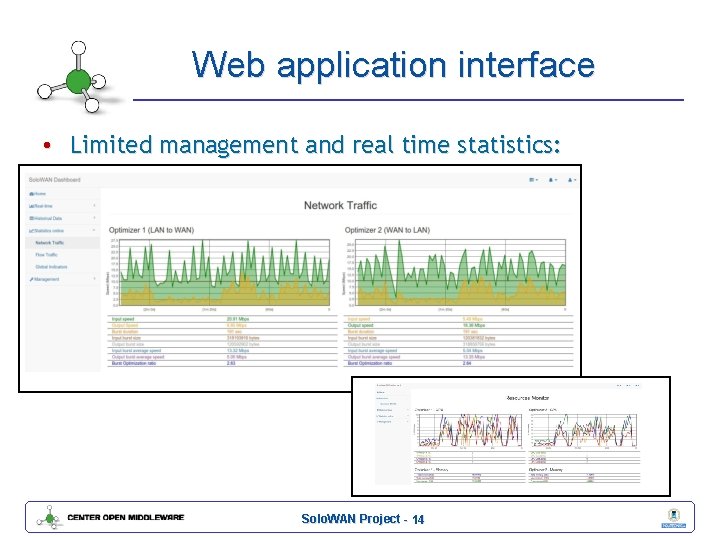The image size is (720, 540).
Task: Click Output speed row under Optimizer 2
Action: tap(459, 325)
